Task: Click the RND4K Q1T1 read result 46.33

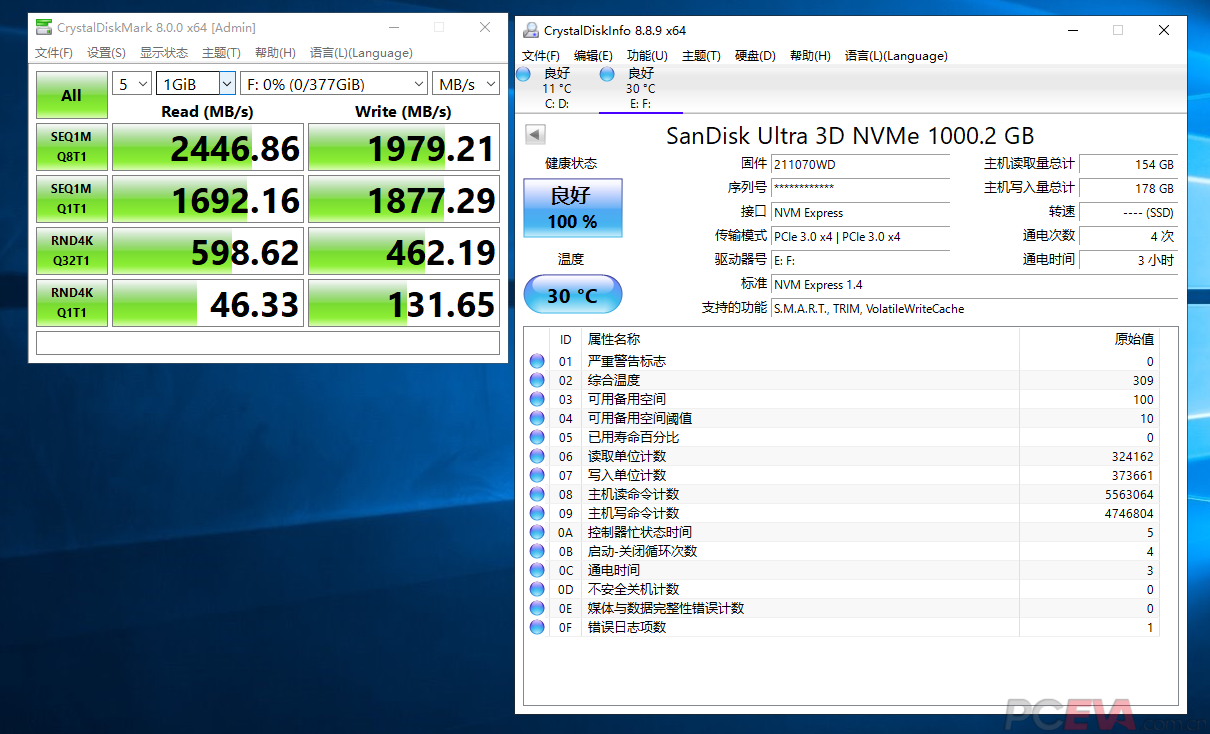Action: tap(207, 304)
